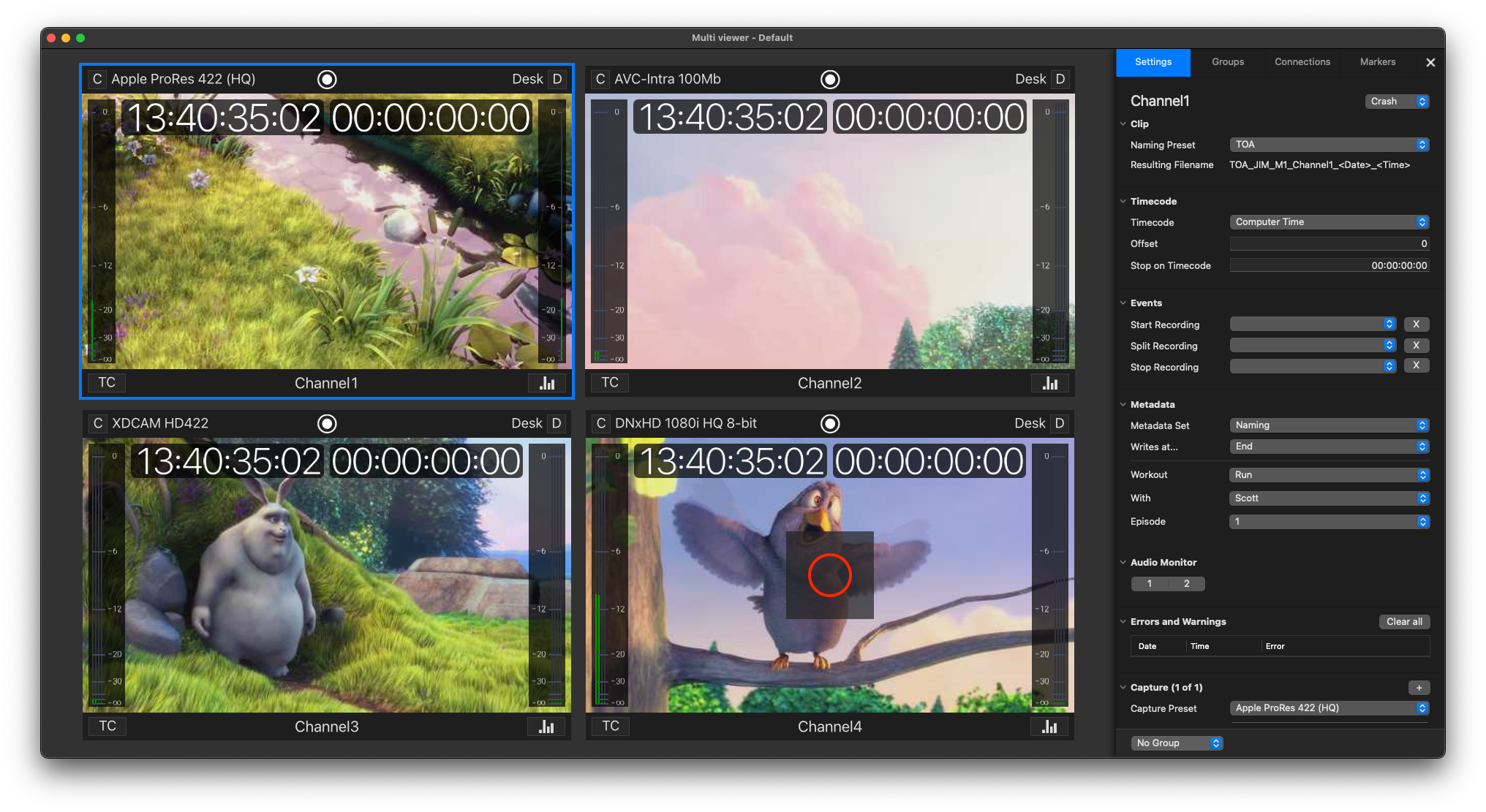Click the D button on Channel3 viewer

coord(557,423)
